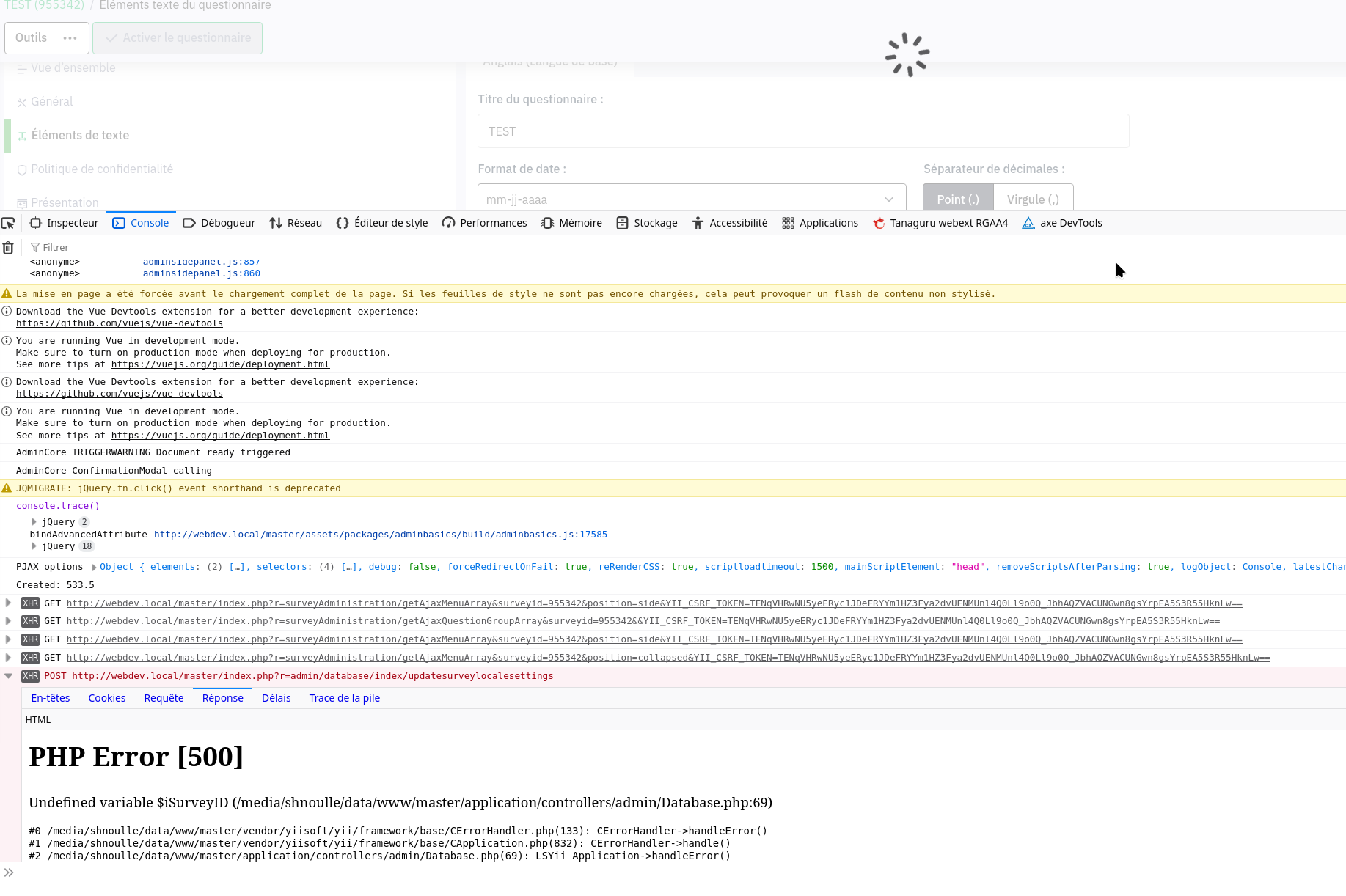Viewport: 1346px width, 896px height.
Task: Open the POST updatesurveylocalesettings URL
Action: pyautogui.click(x=312, y=676)
